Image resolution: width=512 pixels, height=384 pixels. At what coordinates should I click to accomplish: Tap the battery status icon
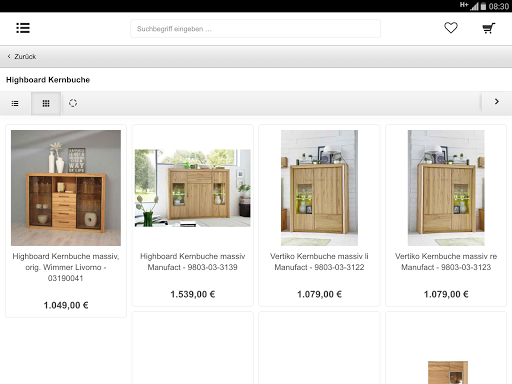pos(483,6)
